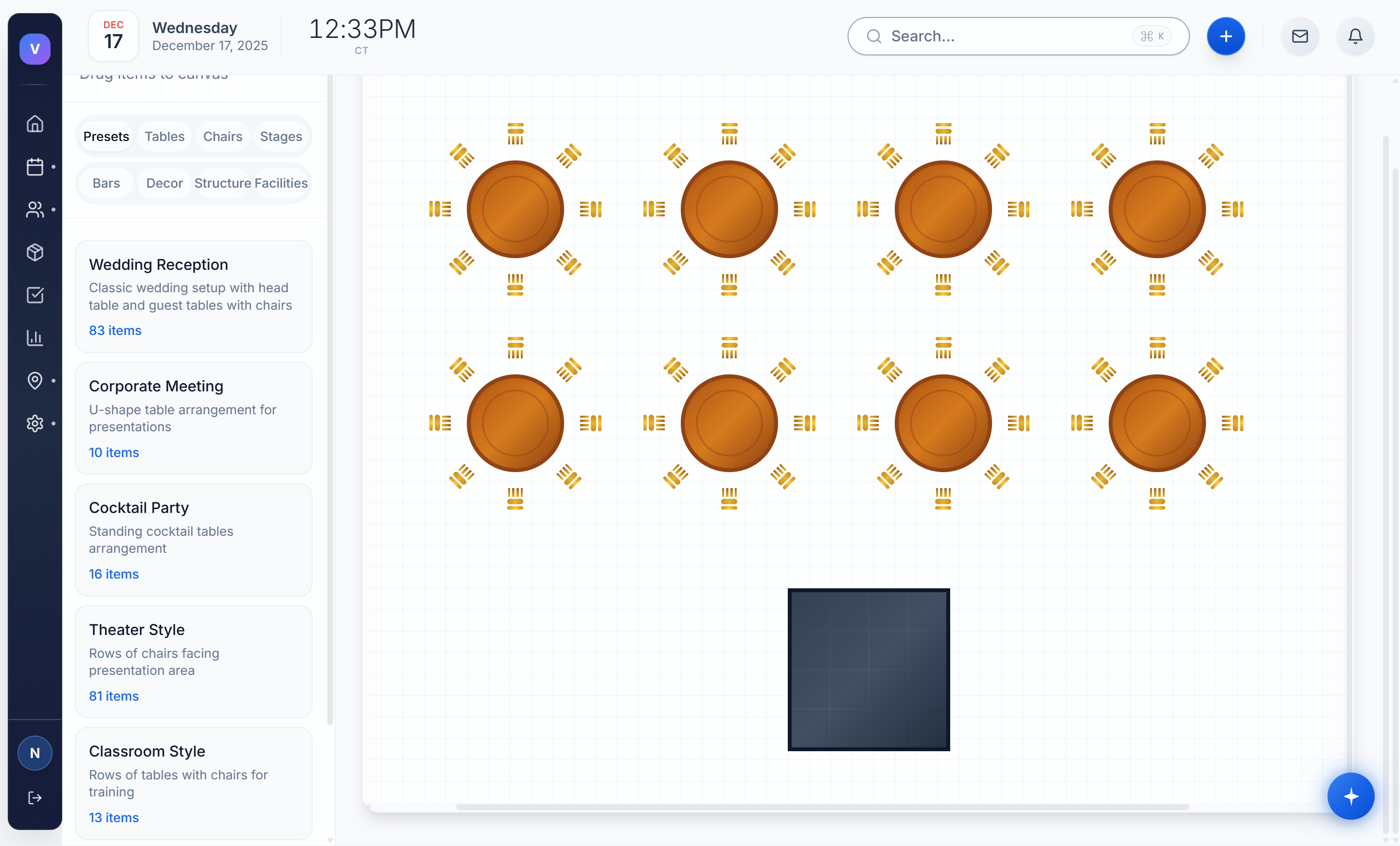Open the 10 items link under Corporate Meeting
This screenshot has width=1400, height=846.
tap(114, 453)
